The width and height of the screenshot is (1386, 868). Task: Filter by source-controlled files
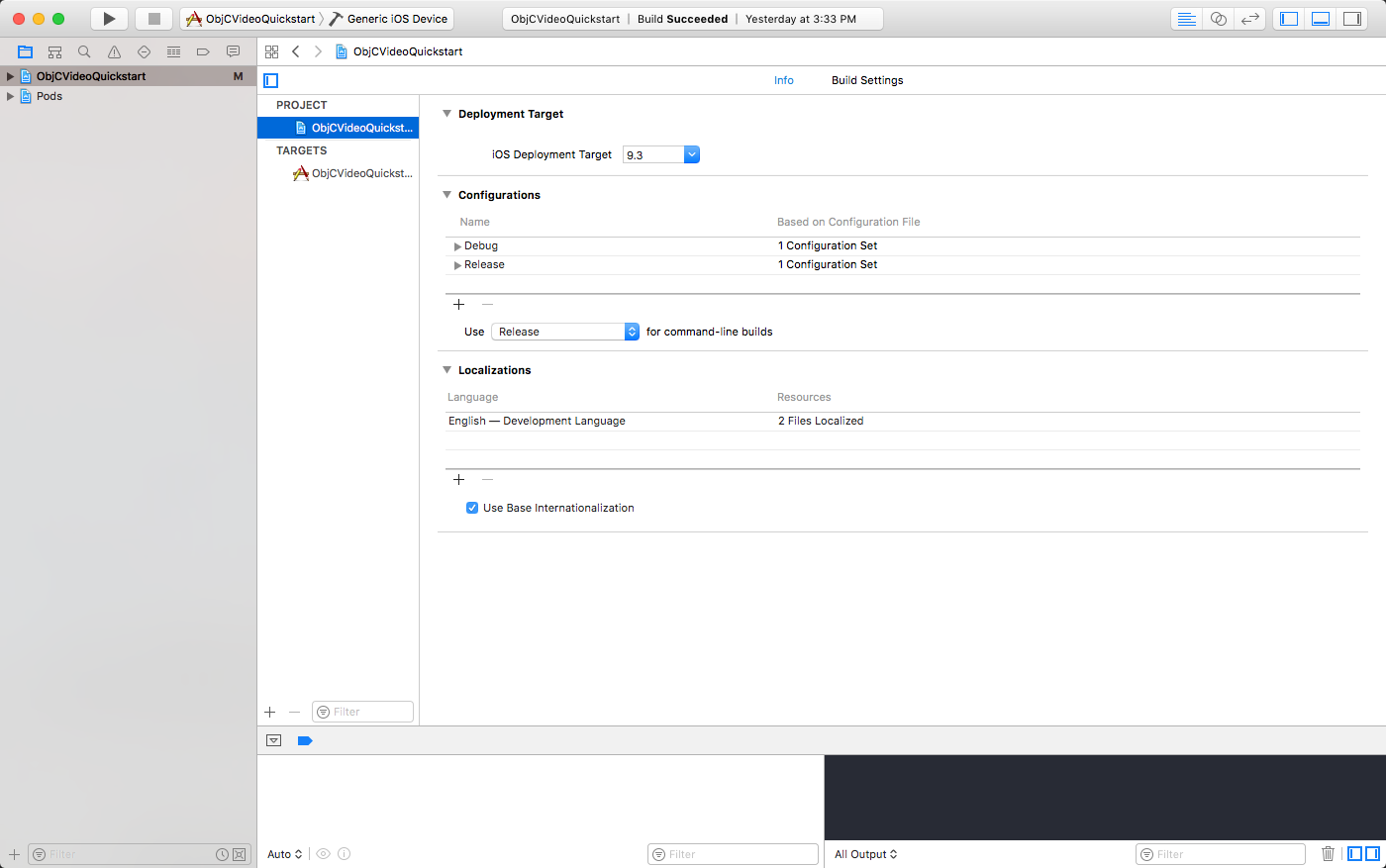click(x=239, y=854)
